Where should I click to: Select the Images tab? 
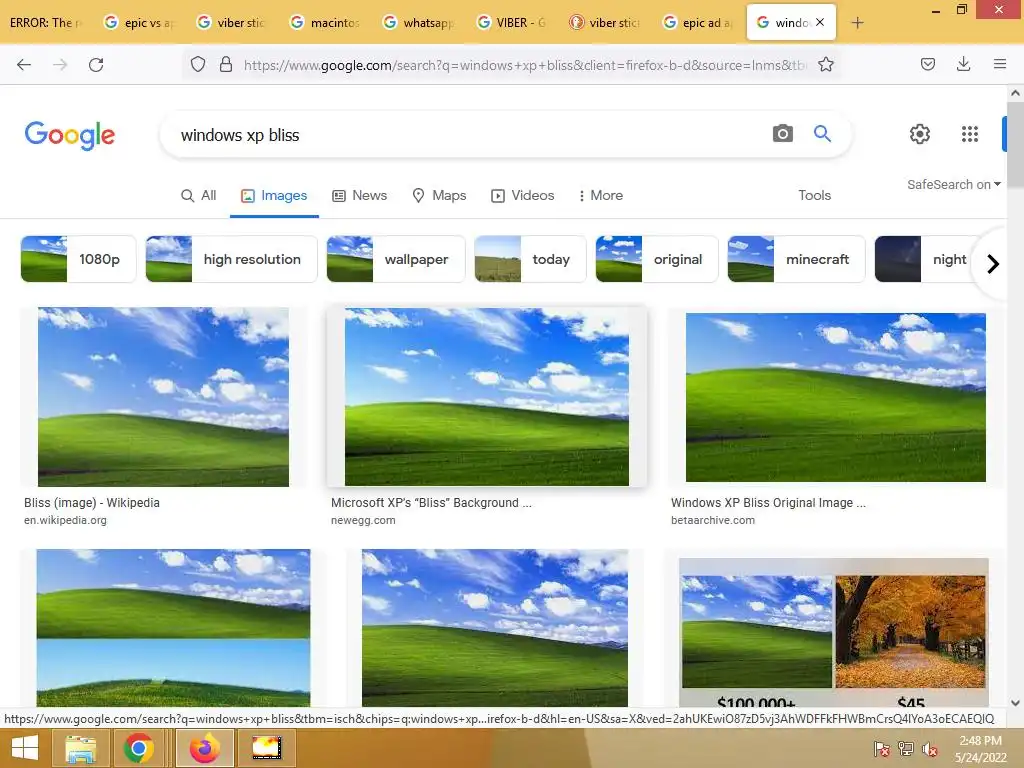(x=274, y=195)
